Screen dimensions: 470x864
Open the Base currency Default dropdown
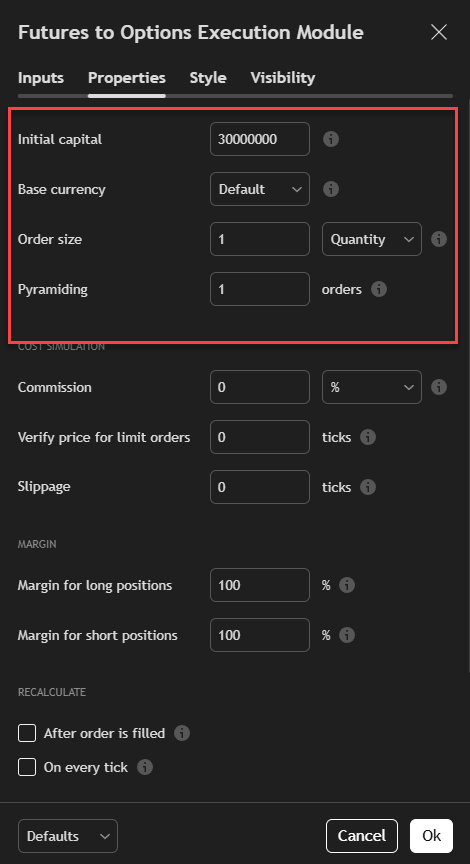tap(260, 190)
